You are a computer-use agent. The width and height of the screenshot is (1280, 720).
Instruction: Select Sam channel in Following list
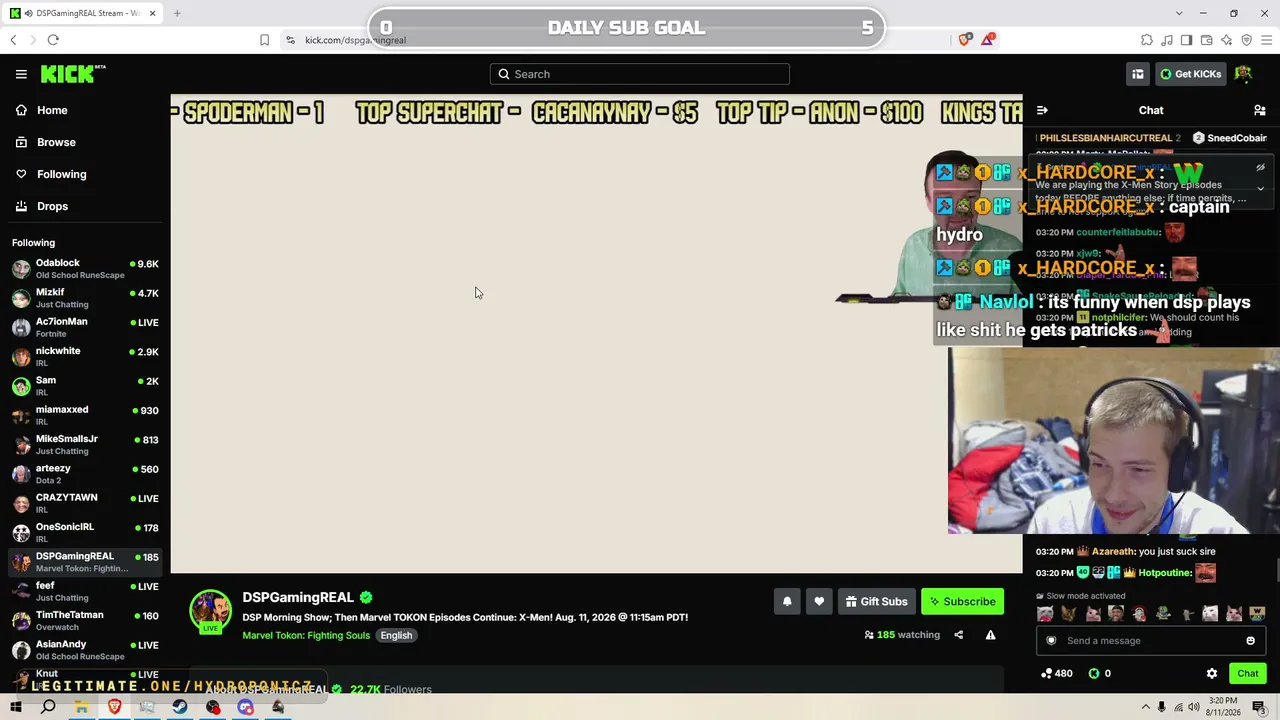84,386
